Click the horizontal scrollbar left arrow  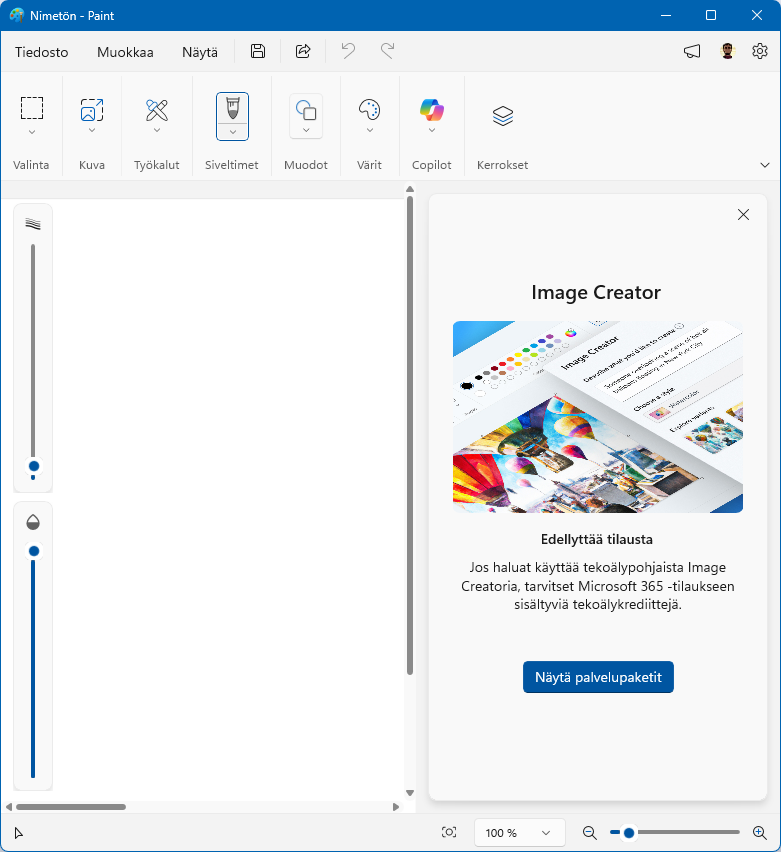tap(9, 807)
